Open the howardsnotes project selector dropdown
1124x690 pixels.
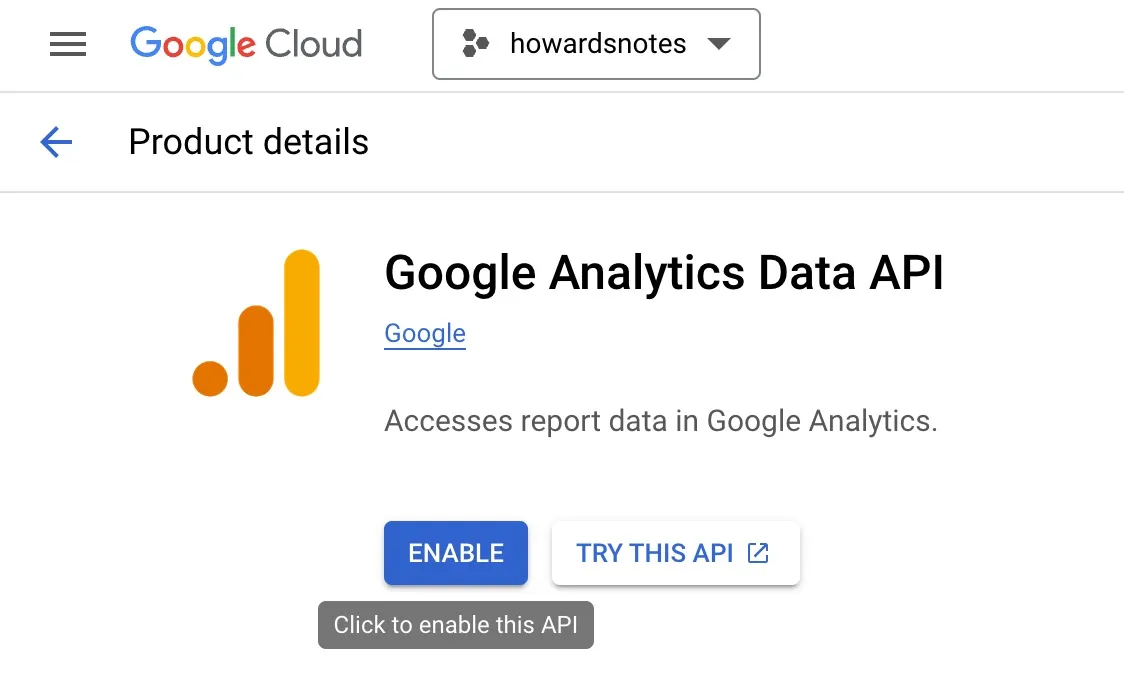pos(596,44)
